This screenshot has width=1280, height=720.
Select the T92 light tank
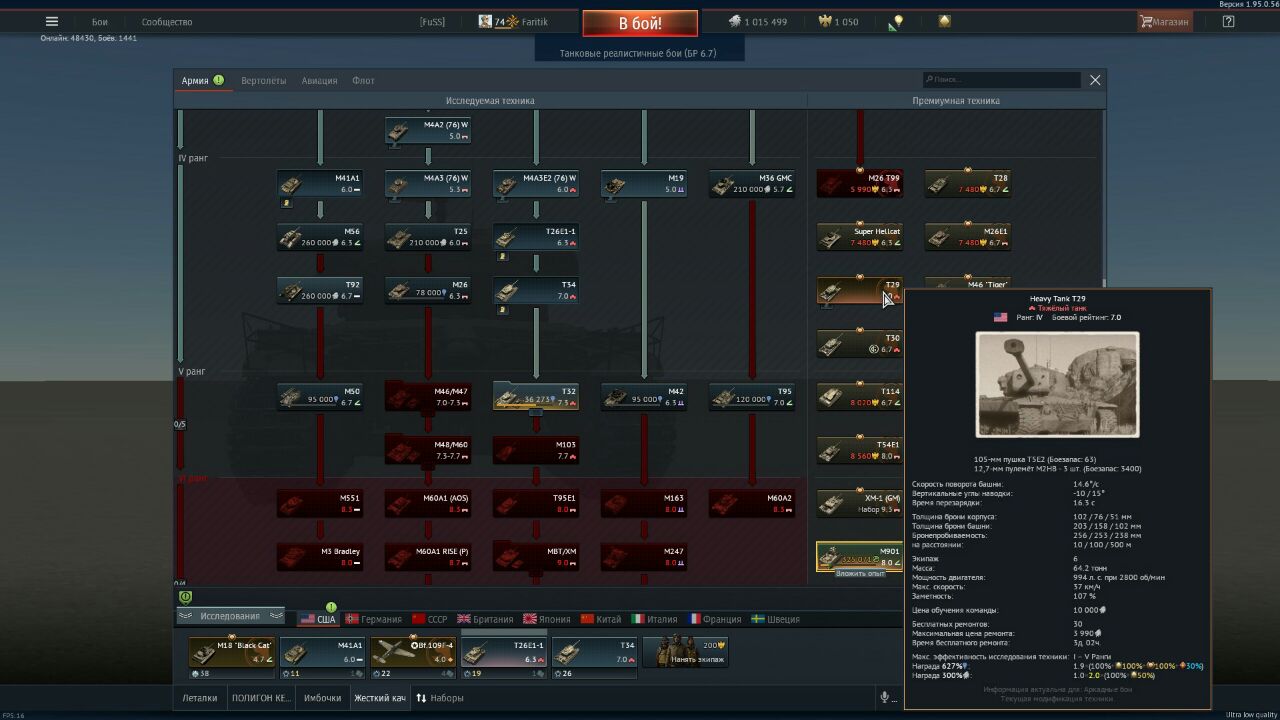click(x=320, y=290)
